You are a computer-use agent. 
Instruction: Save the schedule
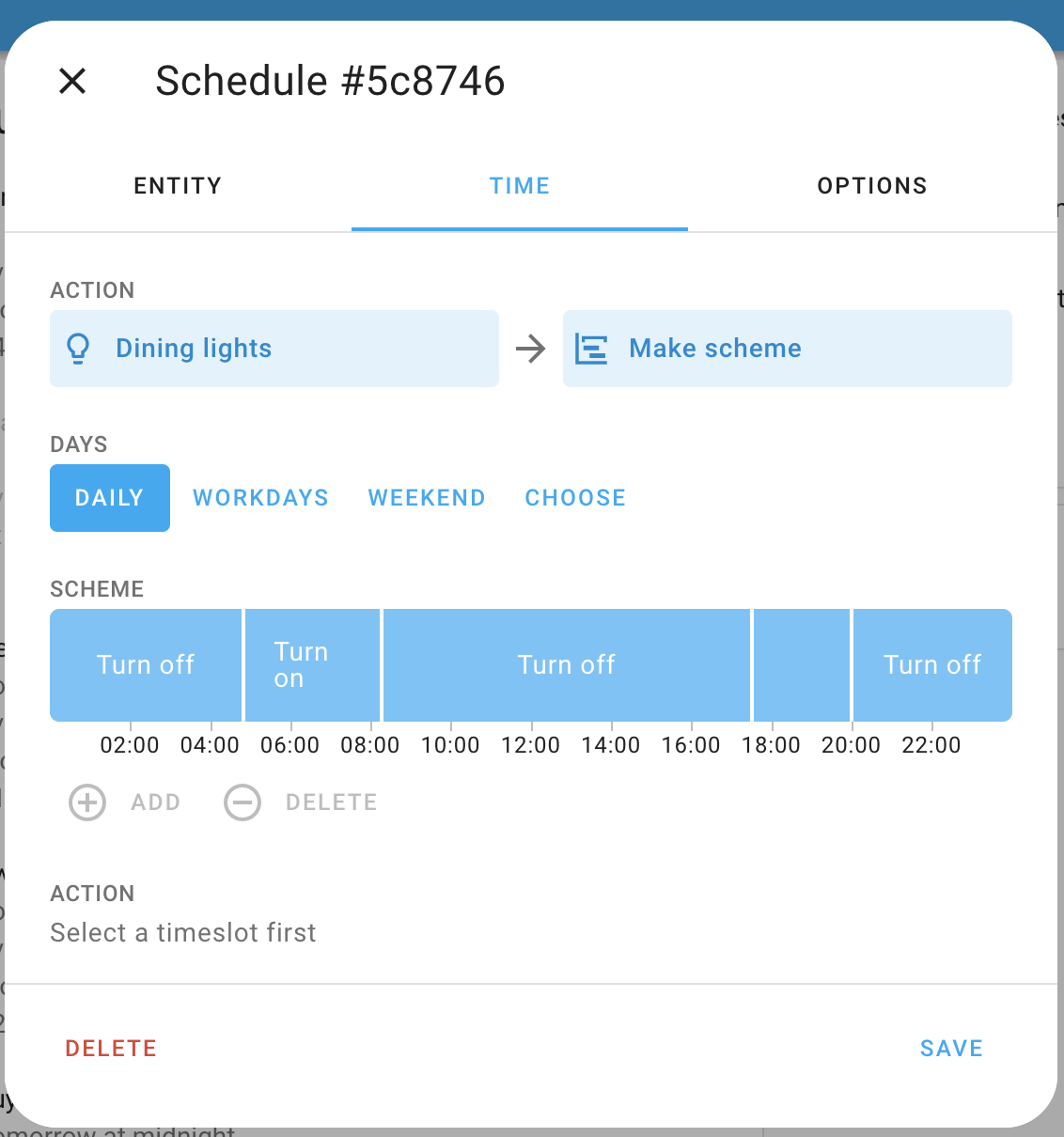pos(951,1048)
